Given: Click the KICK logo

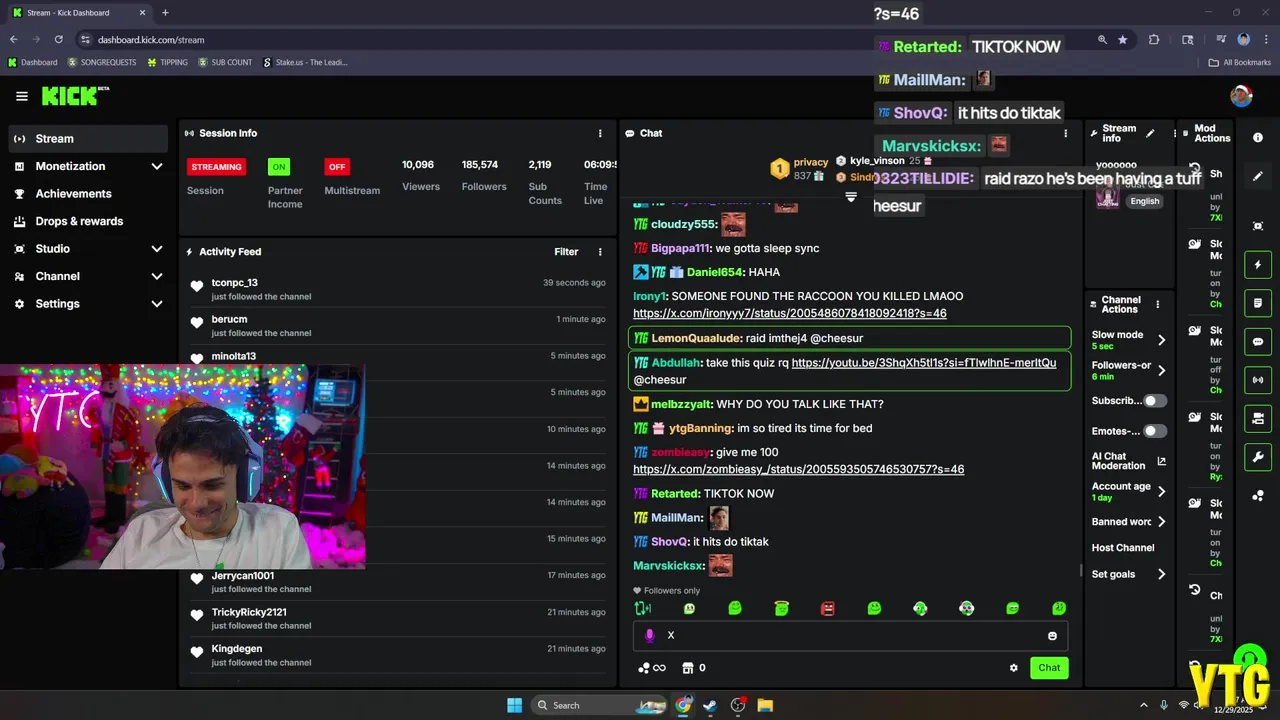Looking at the screenshot, I should pyautogui.click(x=75, y=96).
